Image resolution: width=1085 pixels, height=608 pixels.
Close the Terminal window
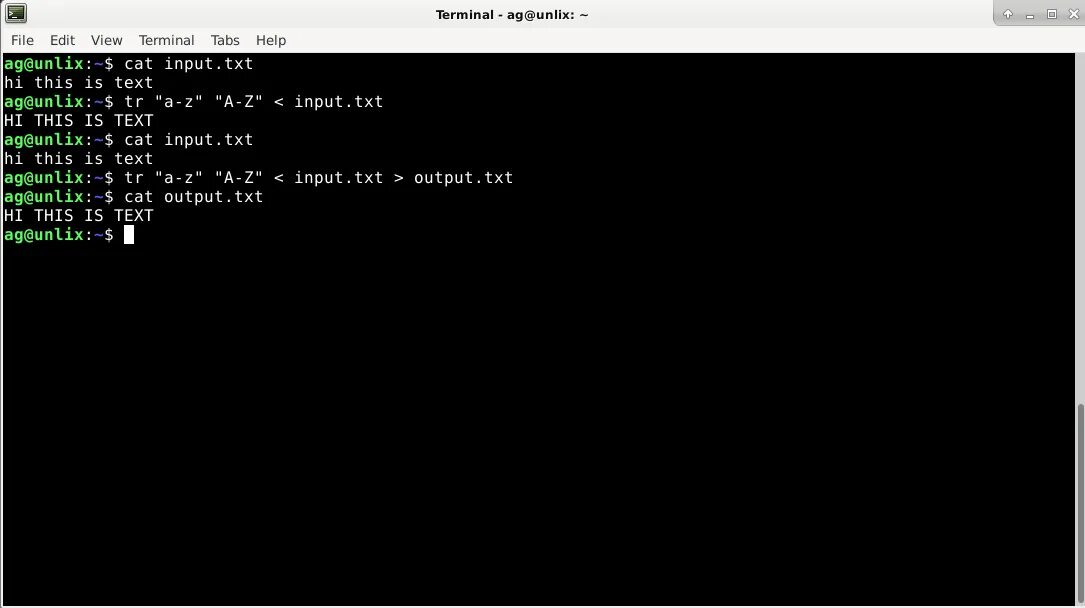pyautogui.click(x=1074, y=14)
